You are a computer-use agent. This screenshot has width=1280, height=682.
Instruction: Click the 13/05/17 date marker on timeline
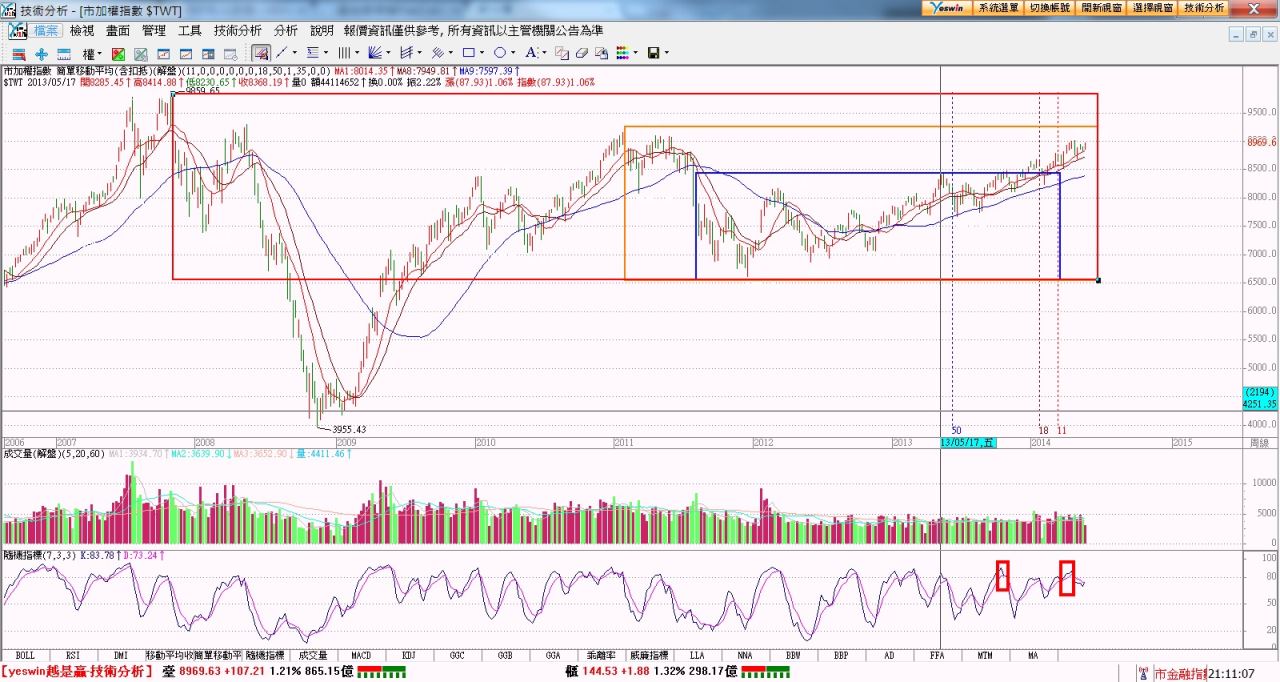[968, 442]
